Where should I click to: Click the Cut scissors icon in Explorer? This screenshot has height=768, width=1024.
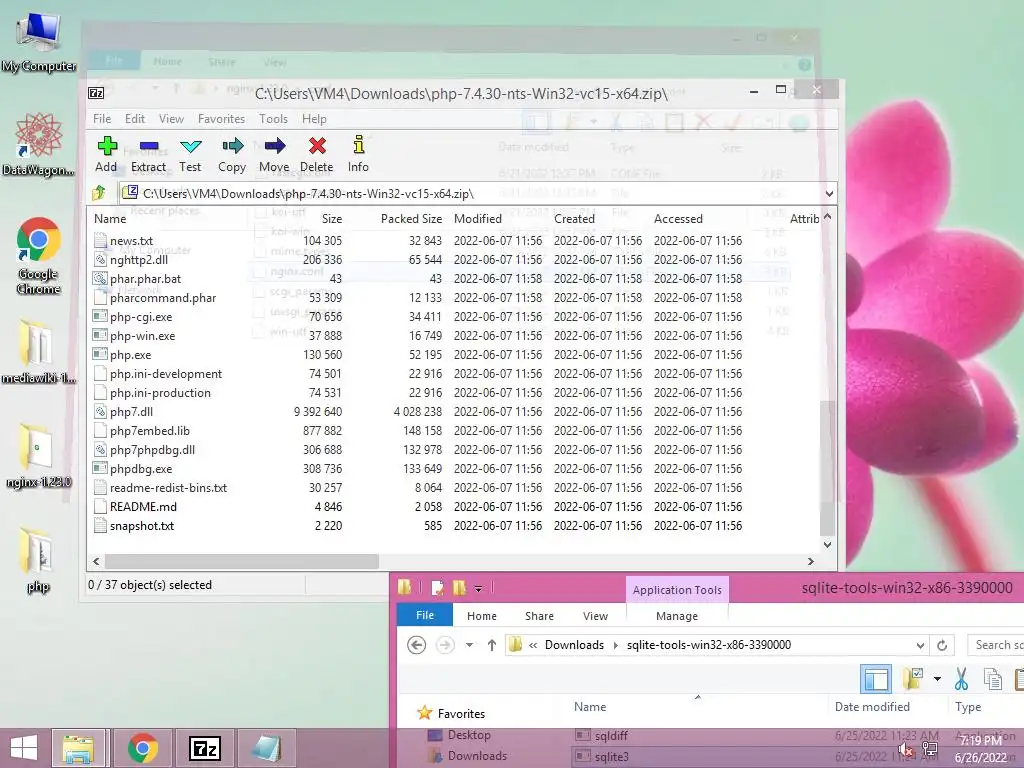[961, 679]
